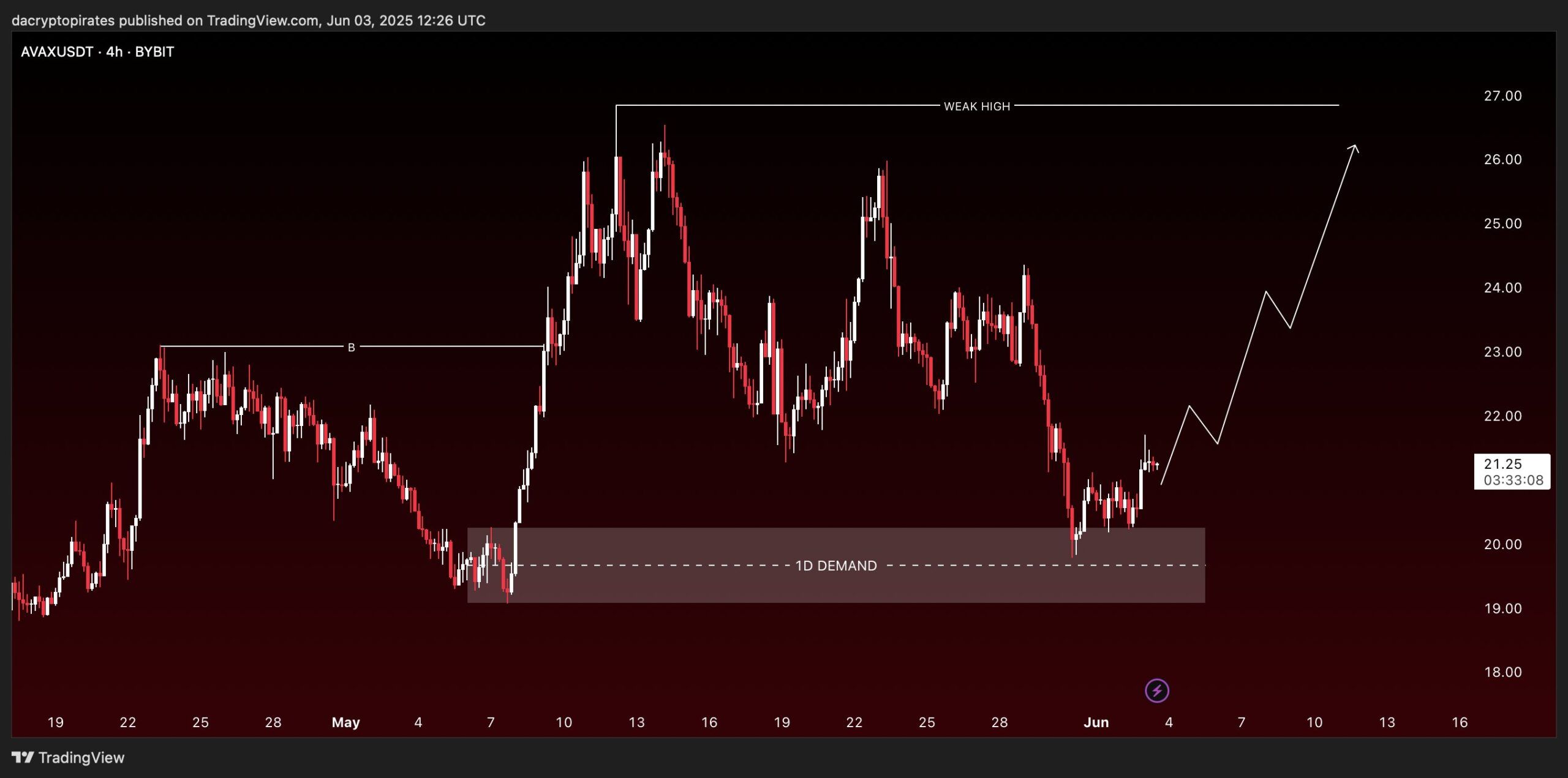
Task: Click the 22.00 price axis label
Action: click(1502, 416)
